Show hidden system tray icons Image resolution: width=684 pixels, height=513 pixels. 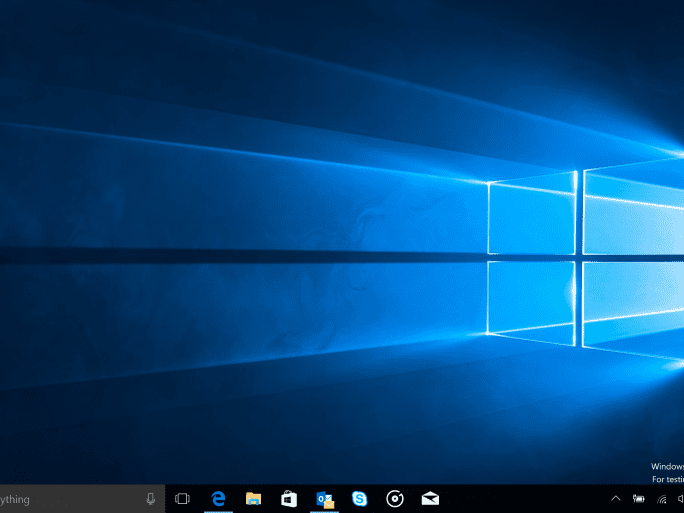[615, 498]
